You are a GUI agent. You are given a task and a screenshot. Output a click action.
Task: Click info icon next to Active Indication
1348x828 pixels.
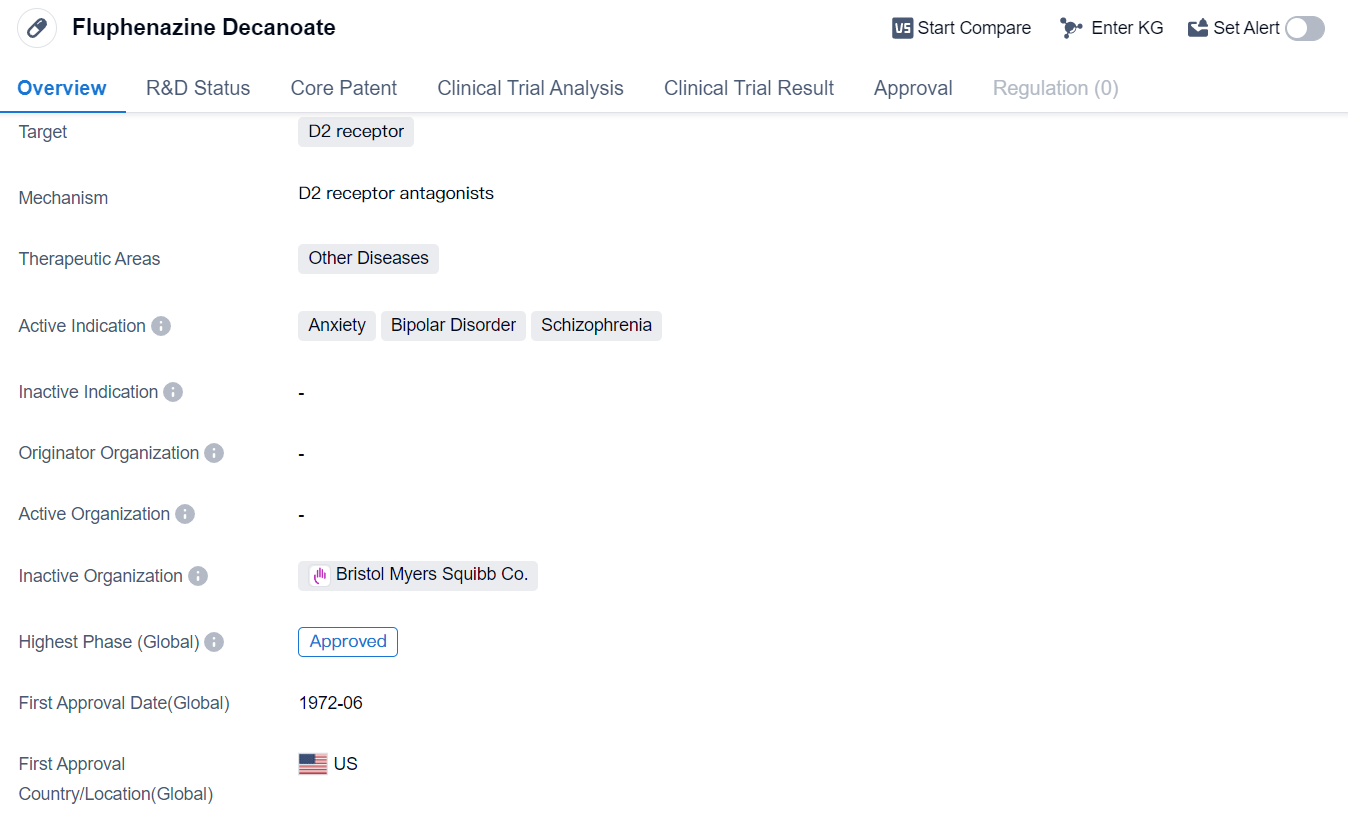point(161,326)
